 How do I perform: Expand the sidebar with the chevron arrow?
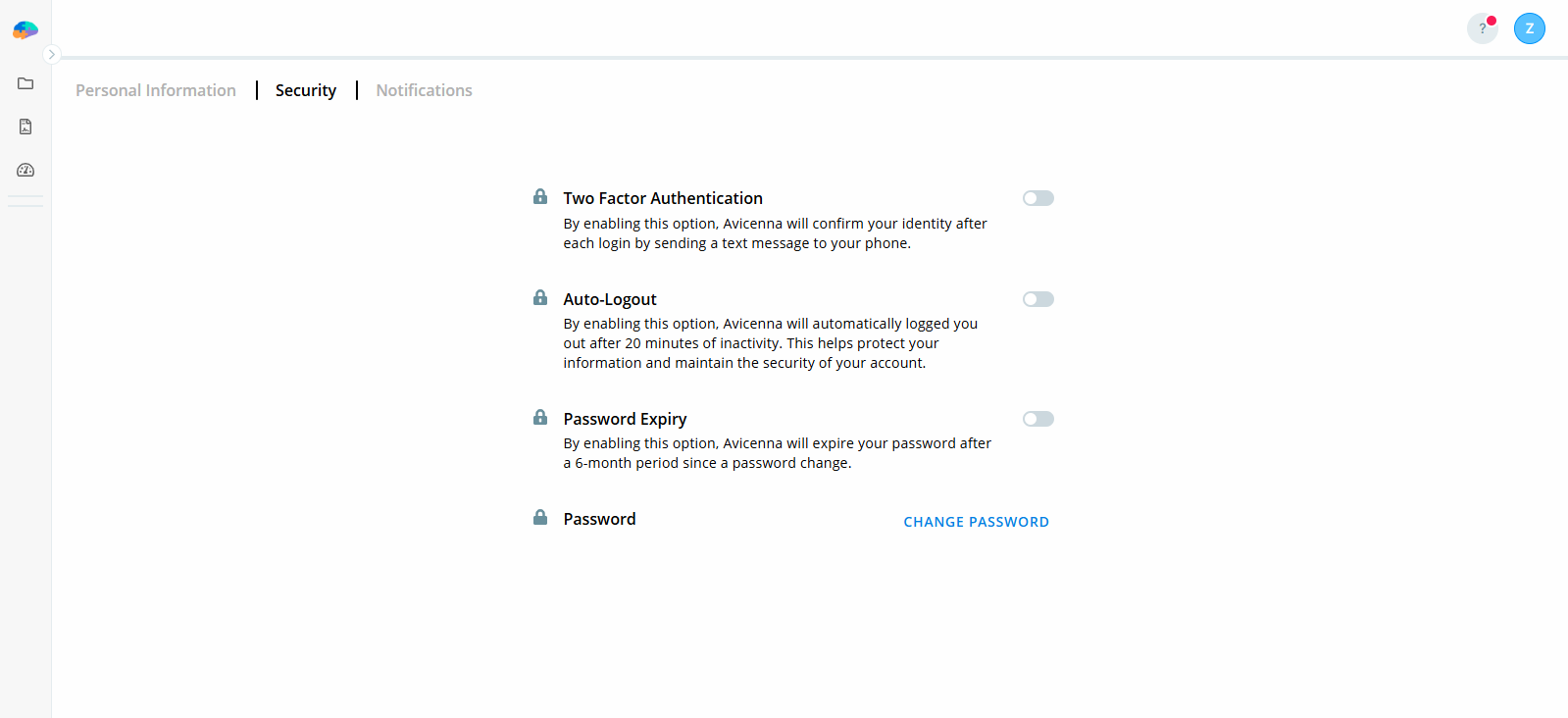point(52,55)
